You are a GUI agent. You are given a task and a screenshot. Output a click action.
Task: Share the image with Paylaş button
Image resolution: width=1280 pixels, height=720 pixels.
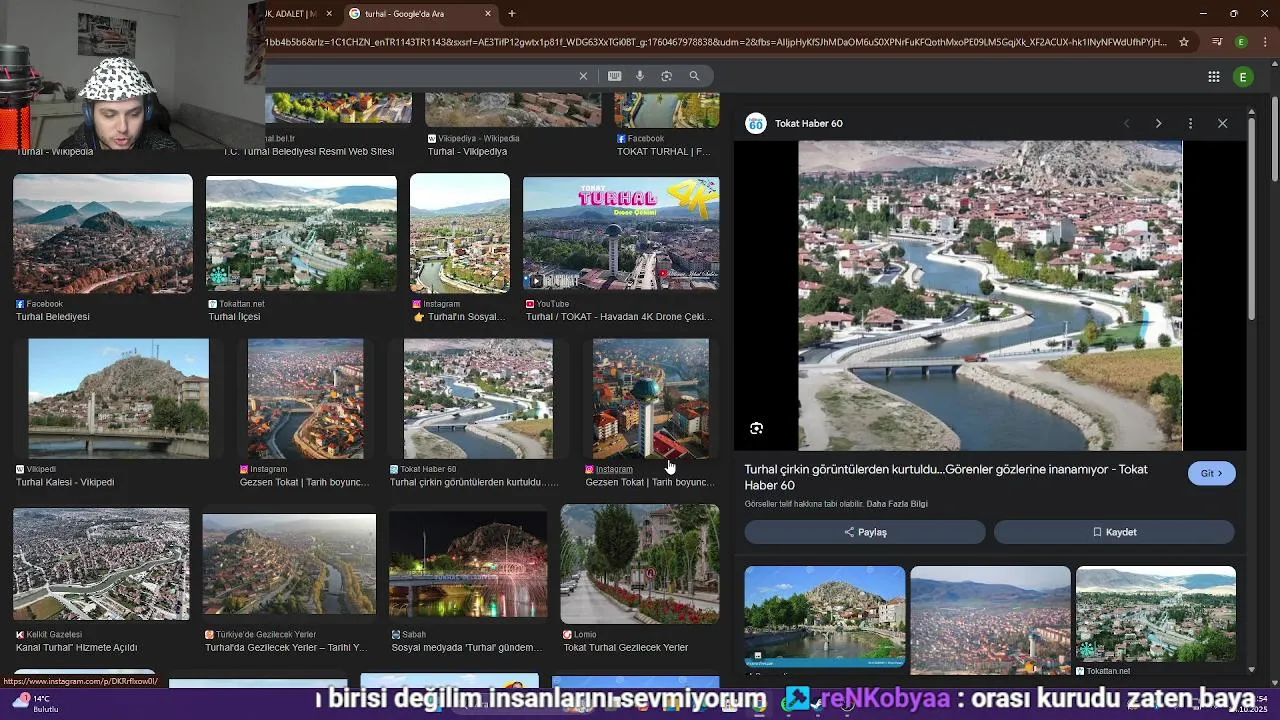865,532
